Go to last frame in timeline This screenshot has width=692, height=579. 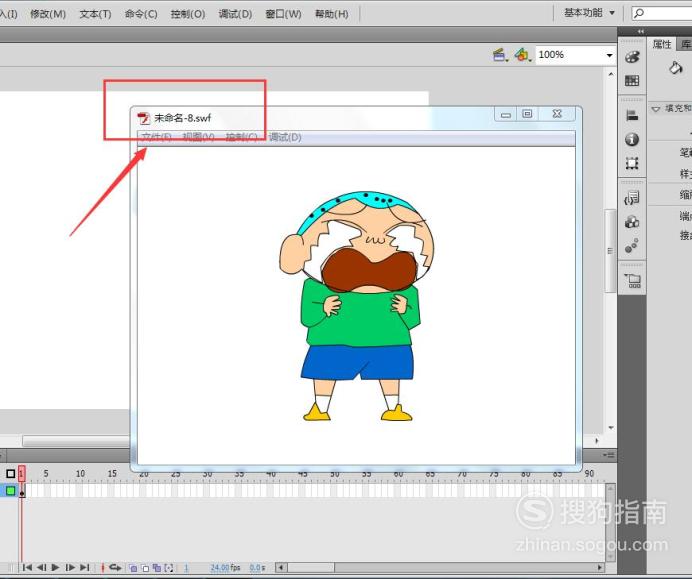click(85, 567)
